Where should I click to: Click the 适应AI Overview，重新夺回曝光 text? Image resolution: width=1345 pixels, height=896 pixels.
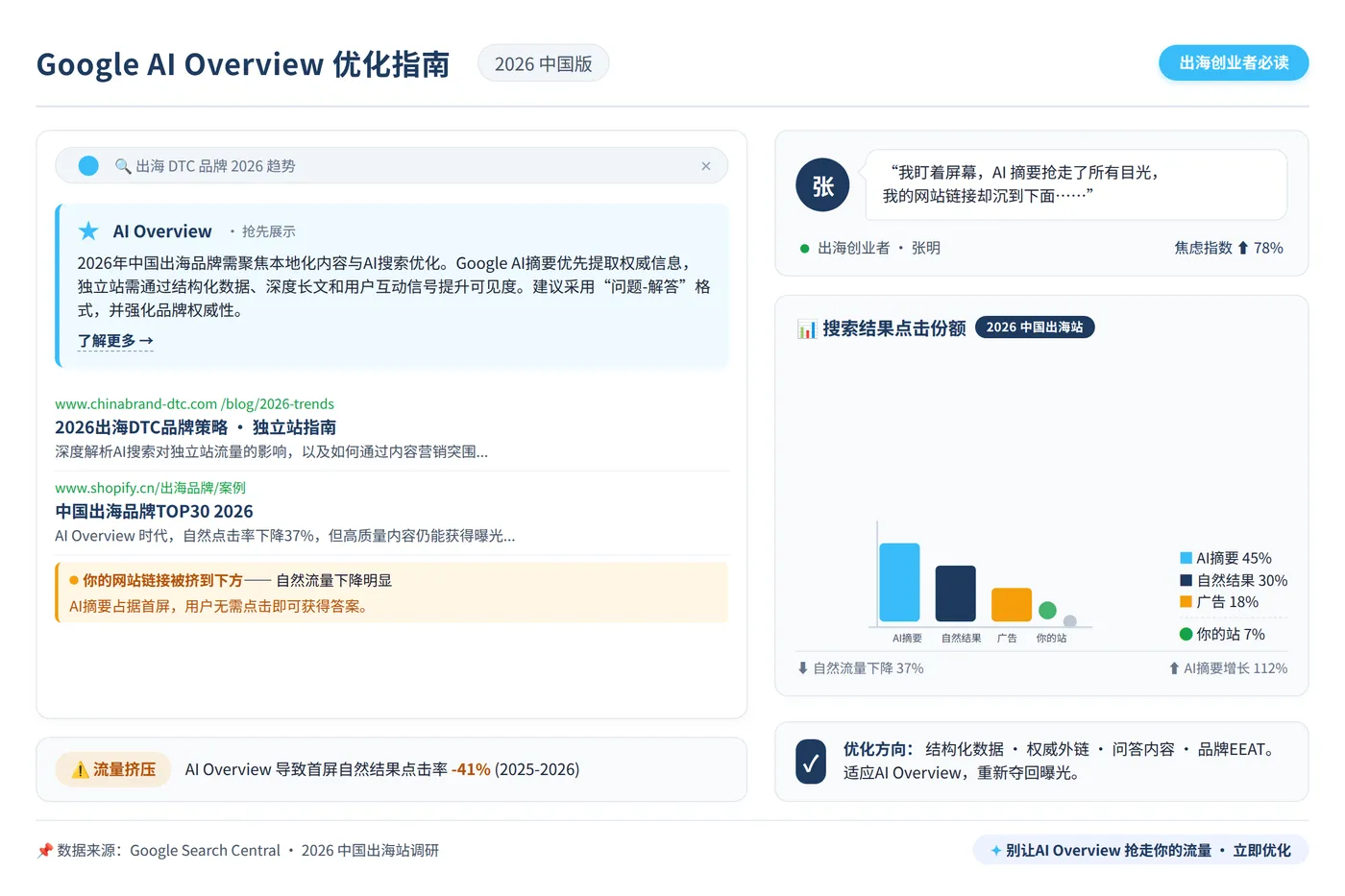tap(962, 773)
